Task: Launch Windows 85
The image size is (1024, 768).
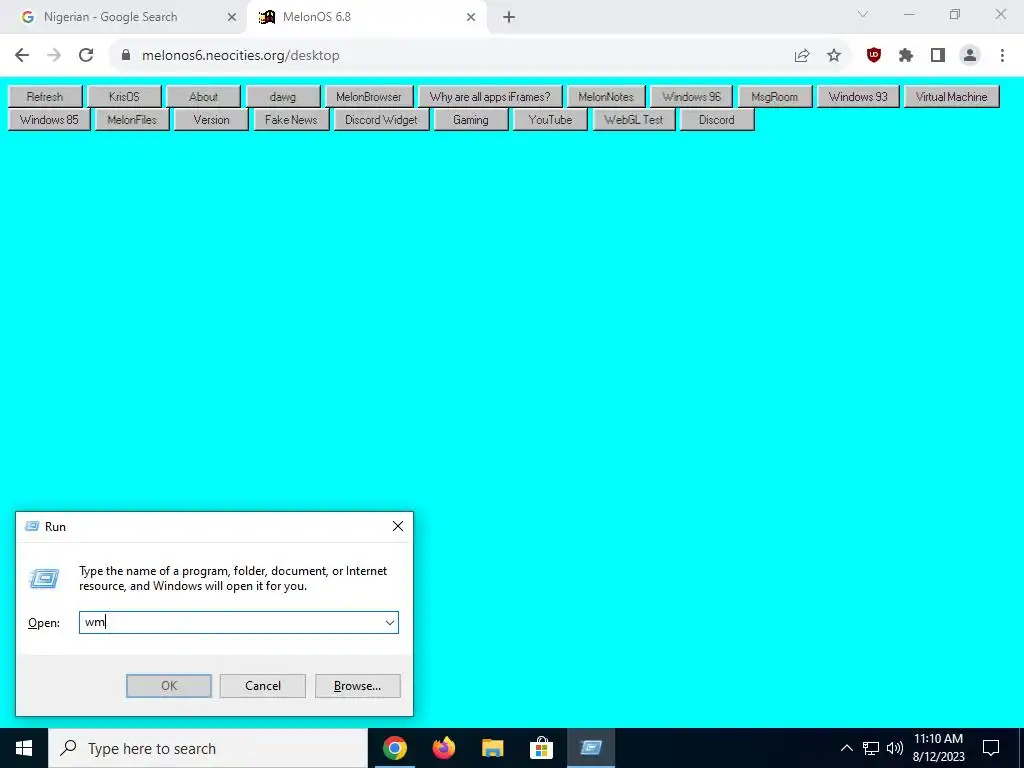Action: coord(49,120)
